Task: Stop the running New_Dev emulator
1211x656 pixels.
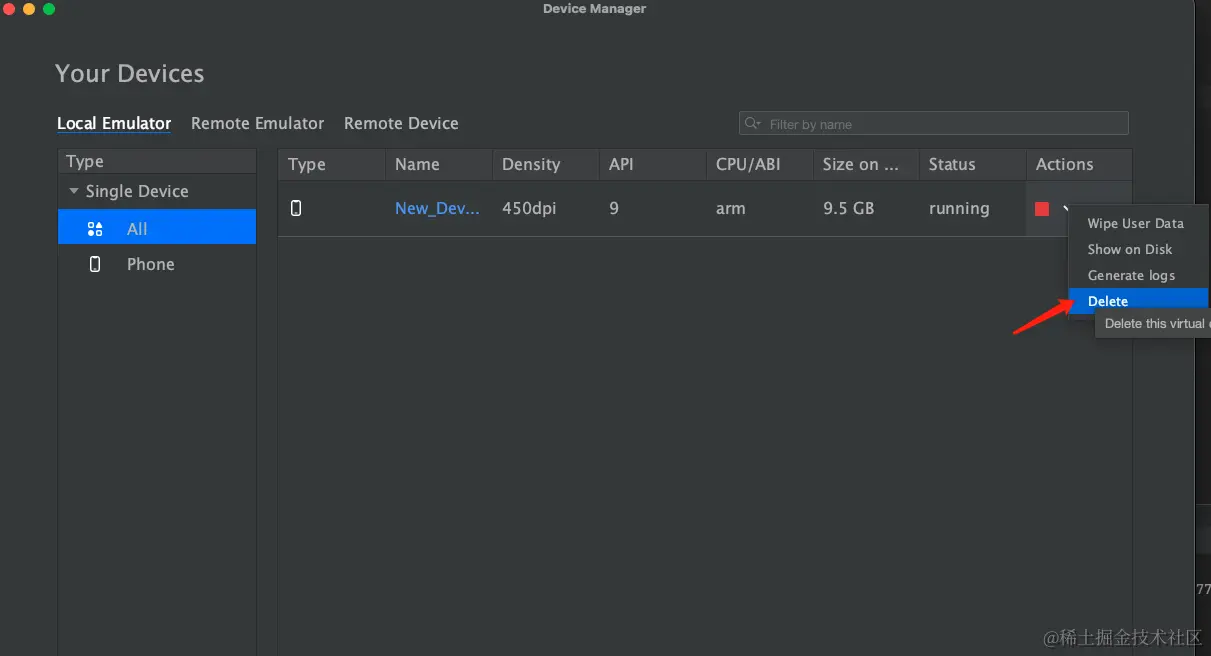Action: tap(1042, 209)
